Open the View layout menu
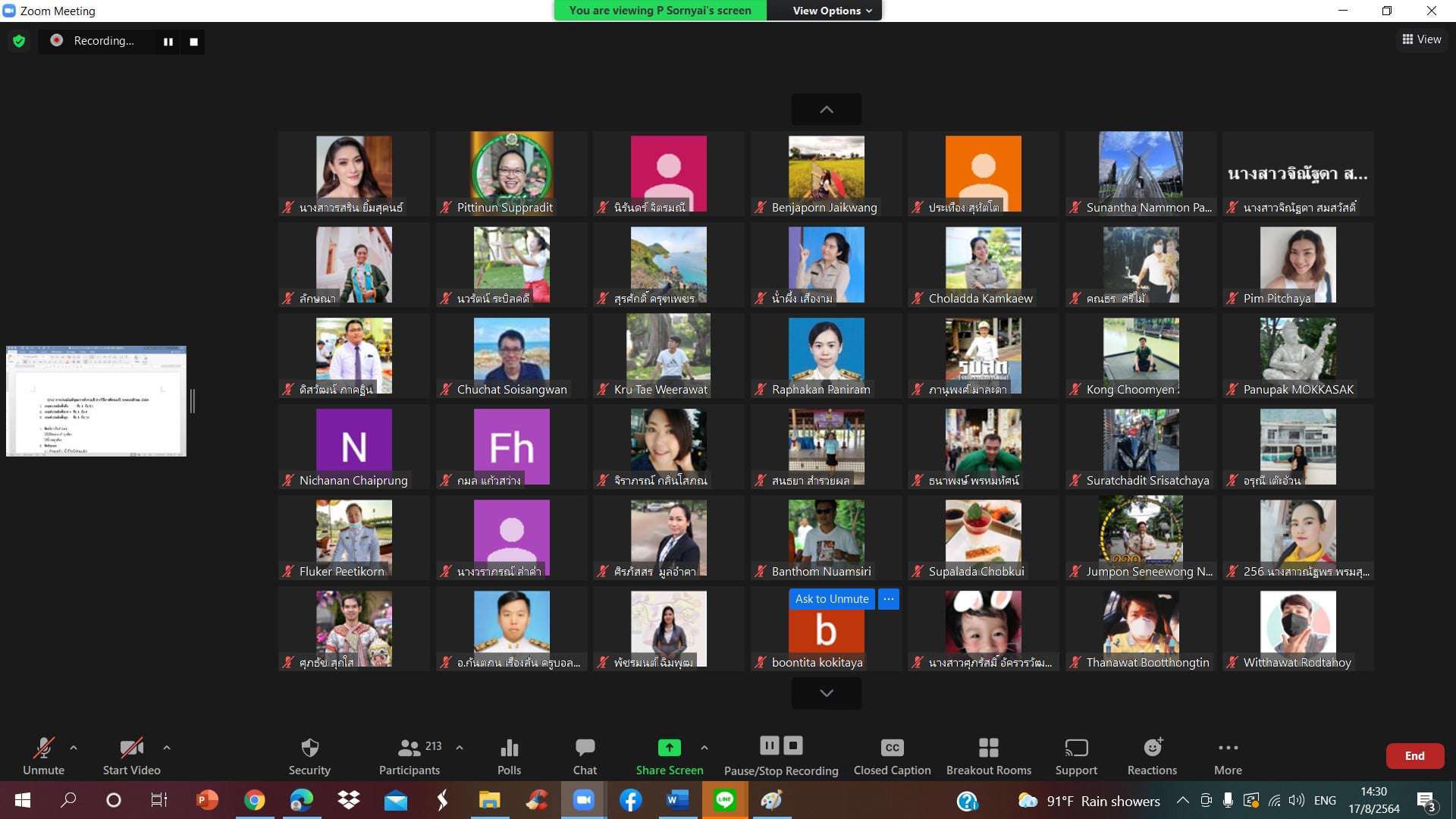This screenshot has height=819, width=1456. pos(1421,39)
